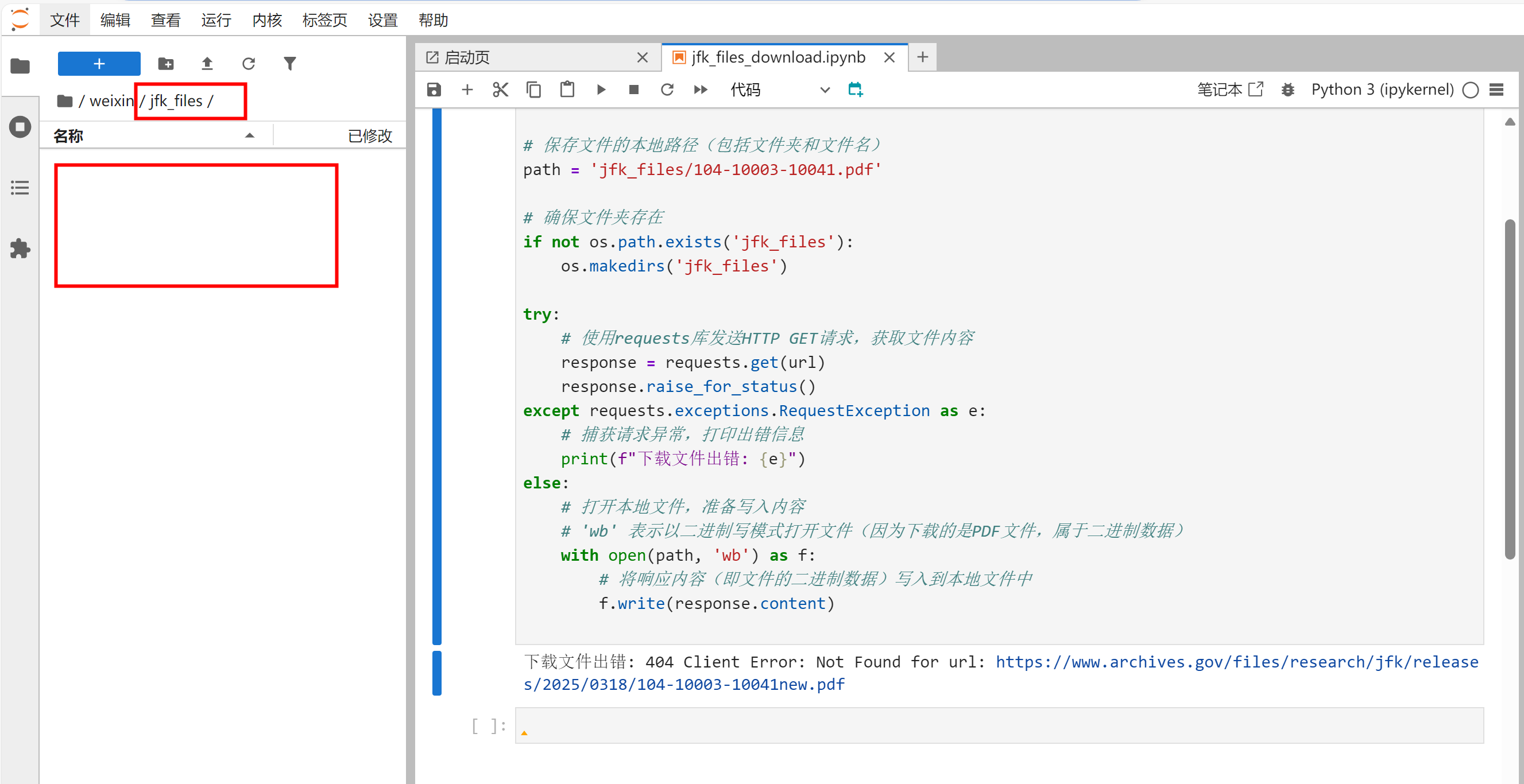This screenshot has width=1524, height=784.
Task: Restart kernel and run all cells
Action: click(701, 90)
